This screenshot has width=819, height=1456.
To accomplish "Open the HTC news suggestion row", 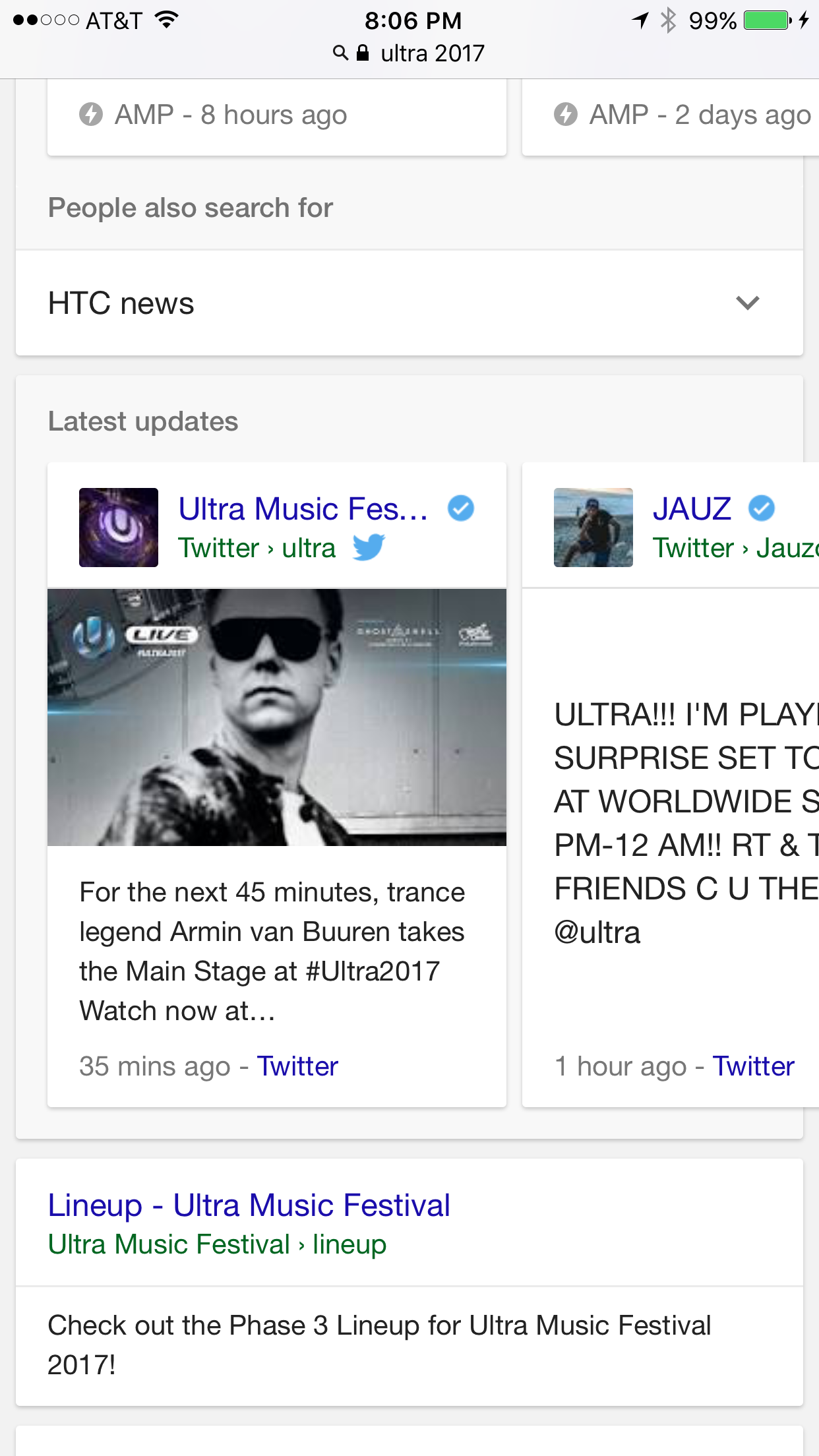I will tap(409, 303).
